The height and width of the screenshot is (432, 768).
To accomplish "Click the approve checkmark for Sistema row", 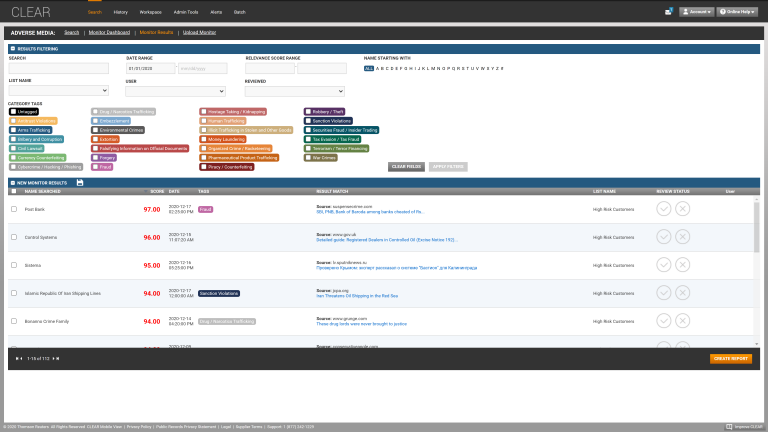I will click(663, 265).
